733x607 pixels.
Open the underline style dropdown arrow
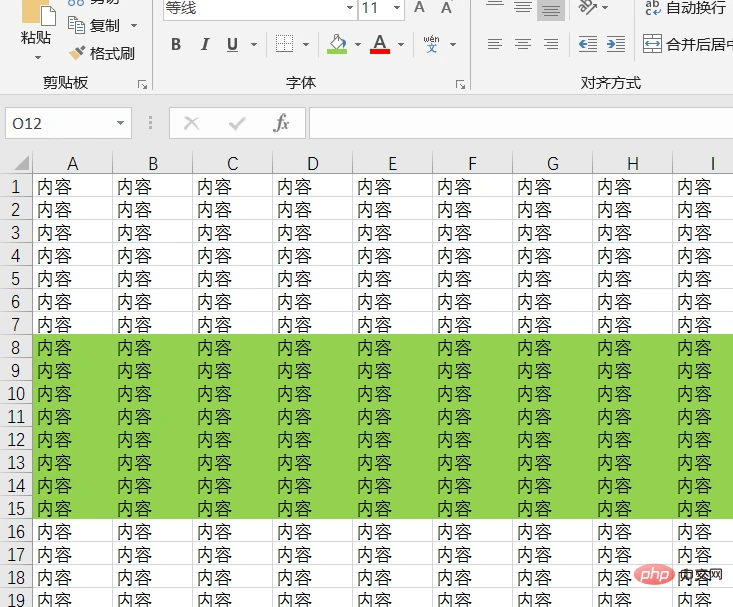pos(254,45)
